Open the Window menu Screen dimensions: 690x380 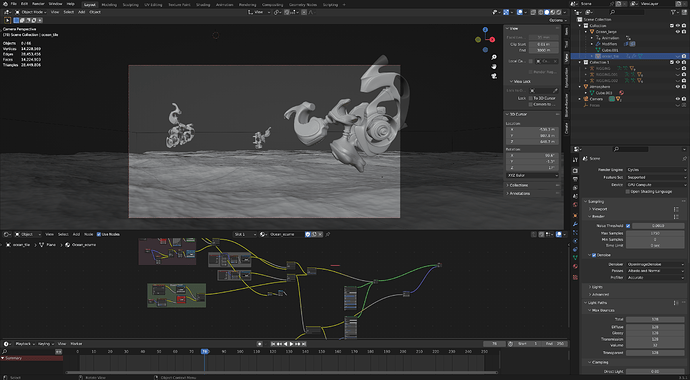tap(55, 4)
